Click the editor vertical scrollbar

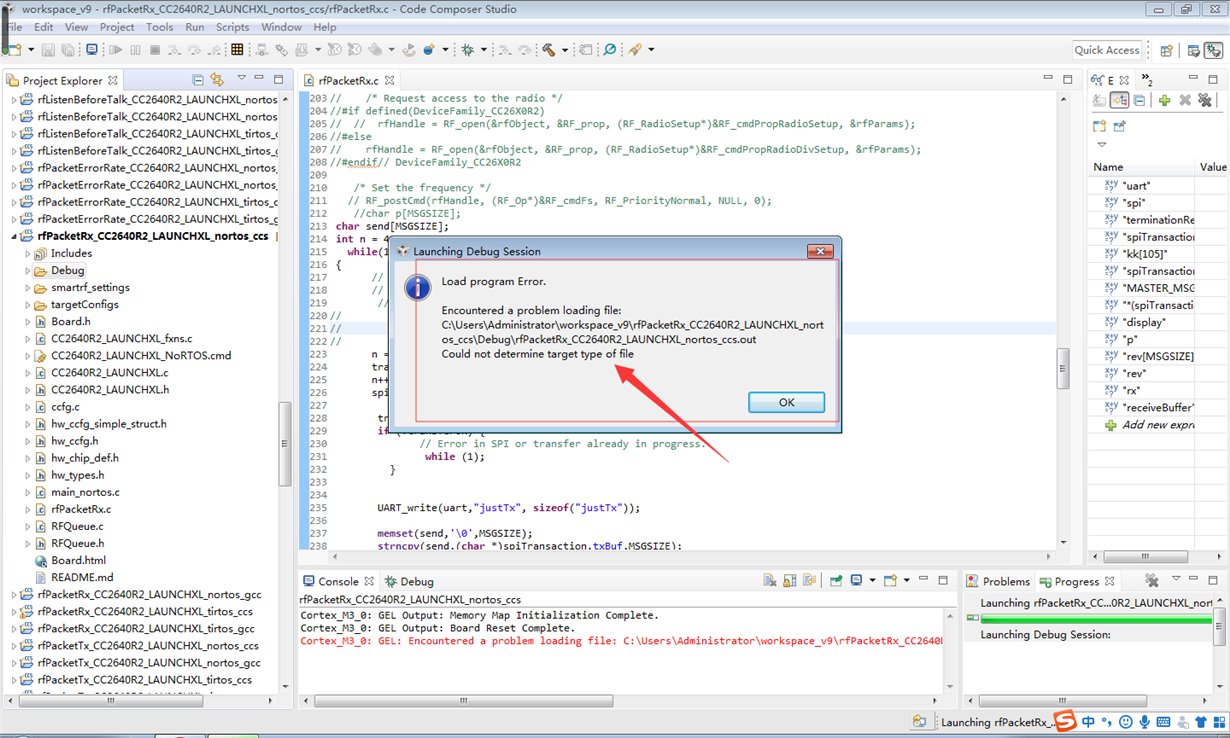pos(1063,370)
